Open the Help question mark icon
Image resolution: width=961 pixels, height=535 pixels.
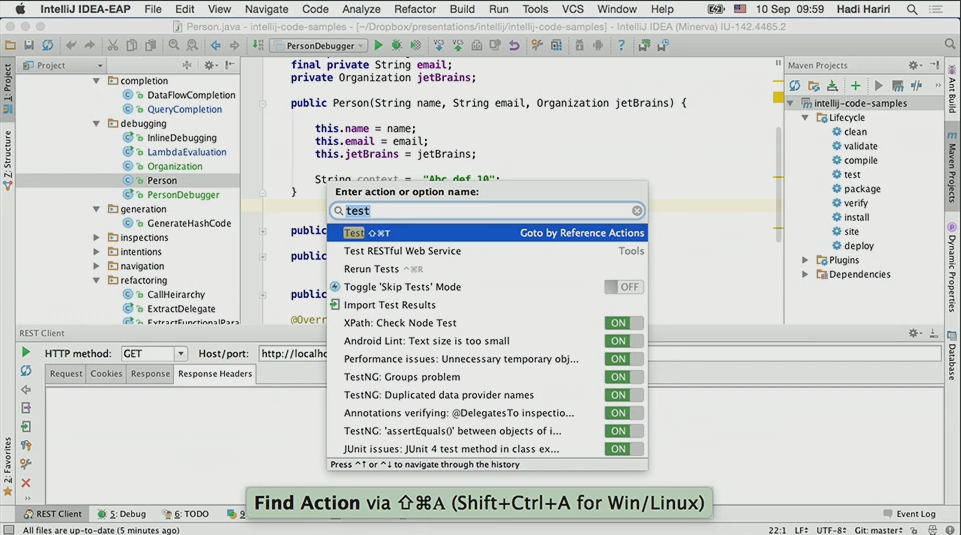pyautogui.click(x=621, y=45)
